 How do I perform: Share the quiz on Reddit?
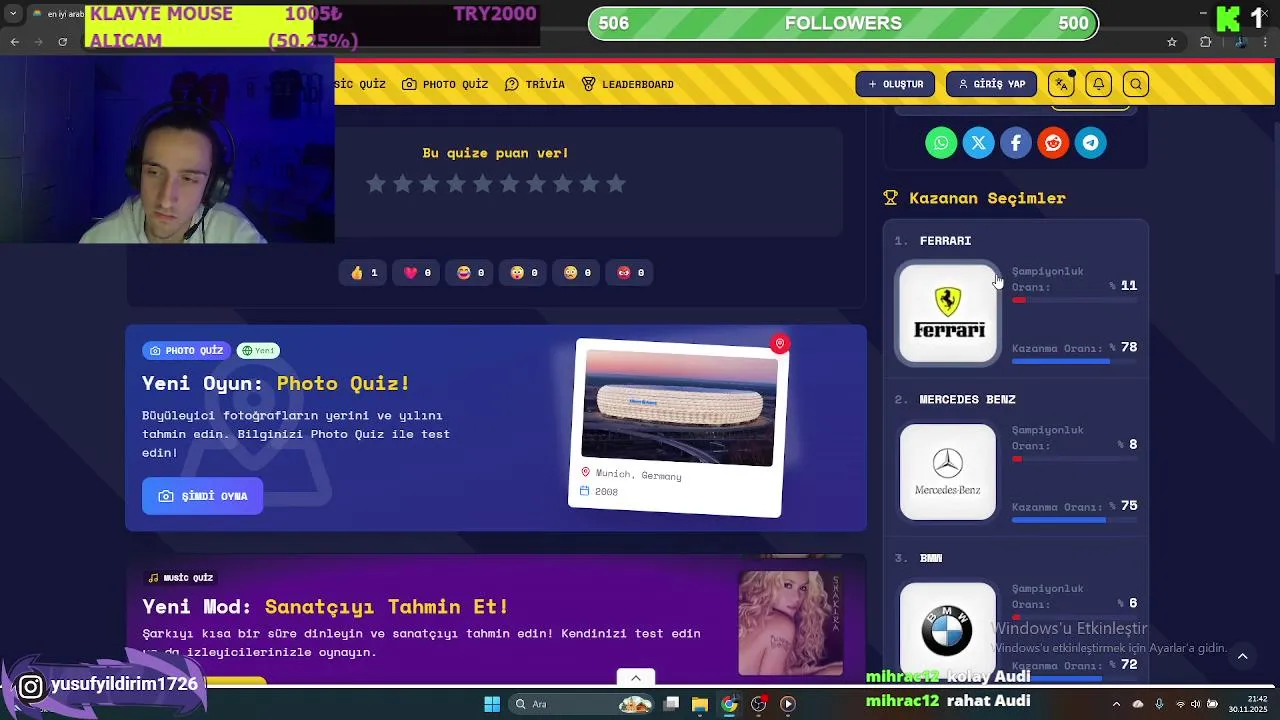pyautogui.click(x=1053, y=143)
